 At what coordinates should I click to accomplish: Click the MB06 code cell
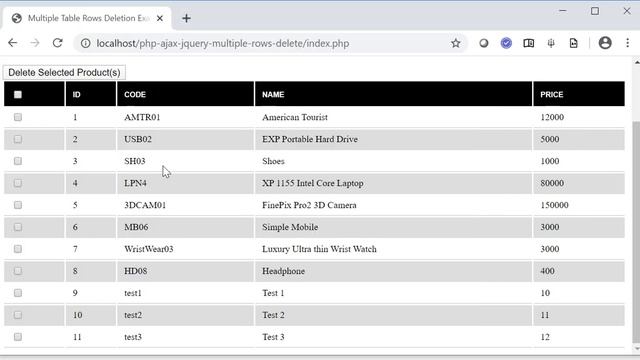[x=185, y=227]
